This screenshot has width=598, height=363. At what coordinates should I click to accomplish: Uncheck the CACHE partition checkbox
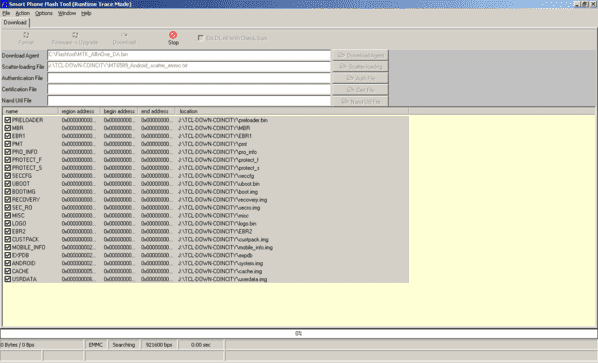tap(8, 271)
